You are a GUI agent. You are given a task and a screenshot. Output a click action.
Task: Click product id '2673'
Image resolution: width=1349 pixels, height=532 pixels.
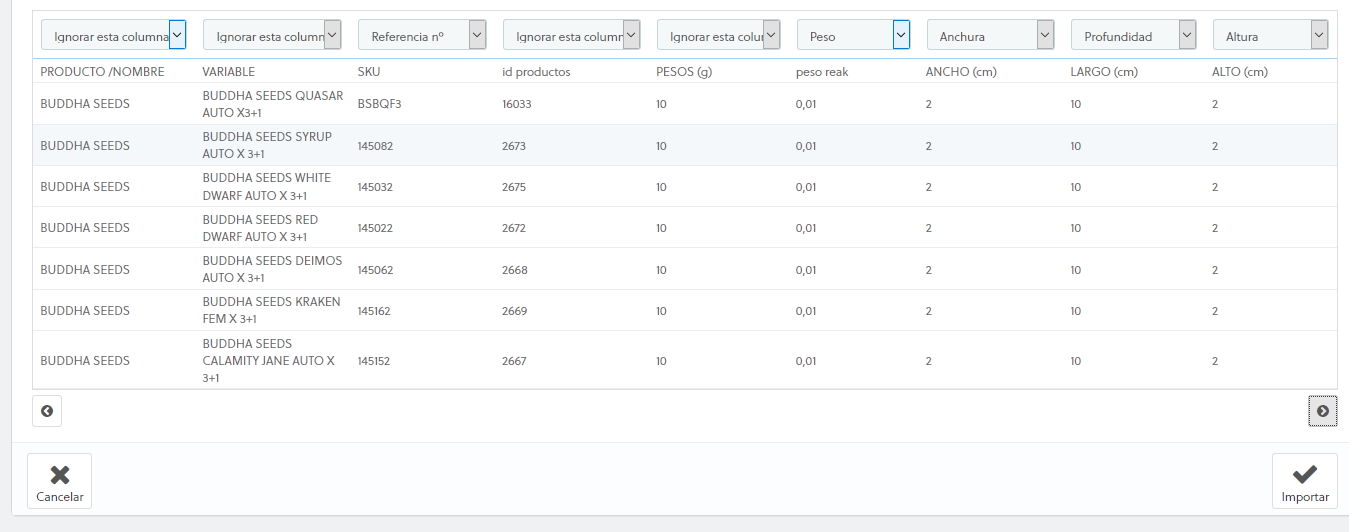click(514, 146)
